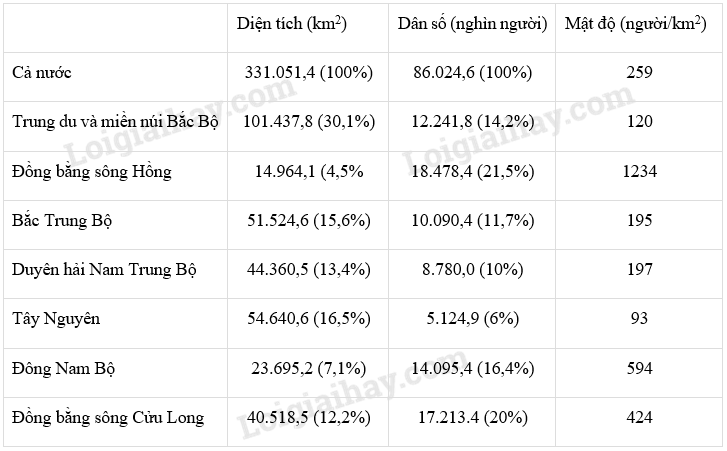Select the "Bắc Trung Bộ" row label

click(x=62, y=221)
